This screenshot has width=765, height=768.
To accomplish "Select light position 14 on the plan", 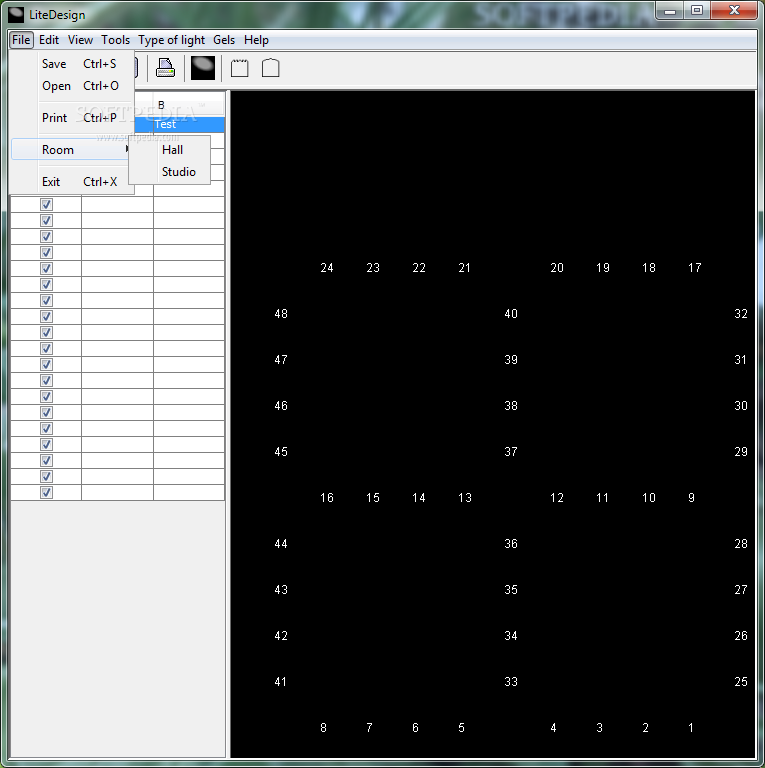I will pyautogui.click(x=419, y=498).
